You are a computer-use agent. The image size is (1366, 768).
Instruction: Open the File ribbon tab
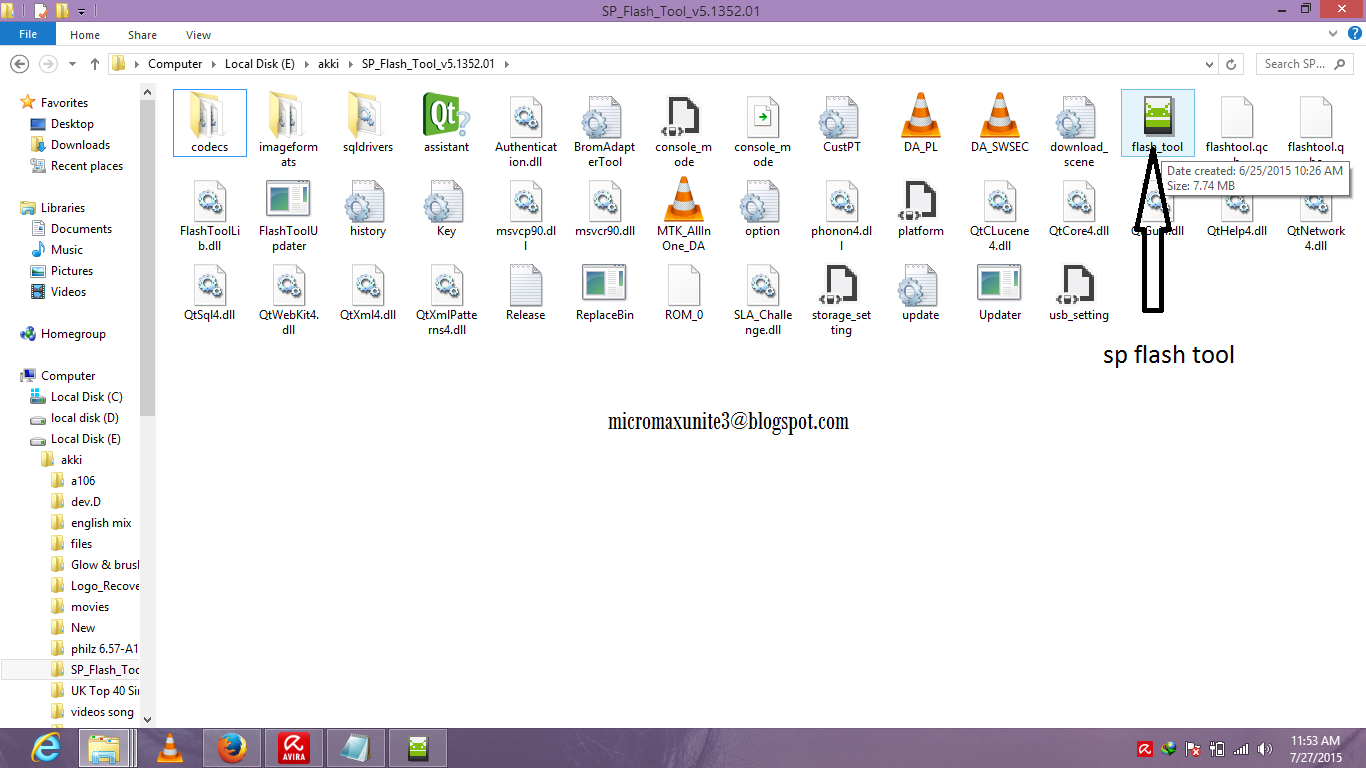pyautogui.click(x=28, y=35)
